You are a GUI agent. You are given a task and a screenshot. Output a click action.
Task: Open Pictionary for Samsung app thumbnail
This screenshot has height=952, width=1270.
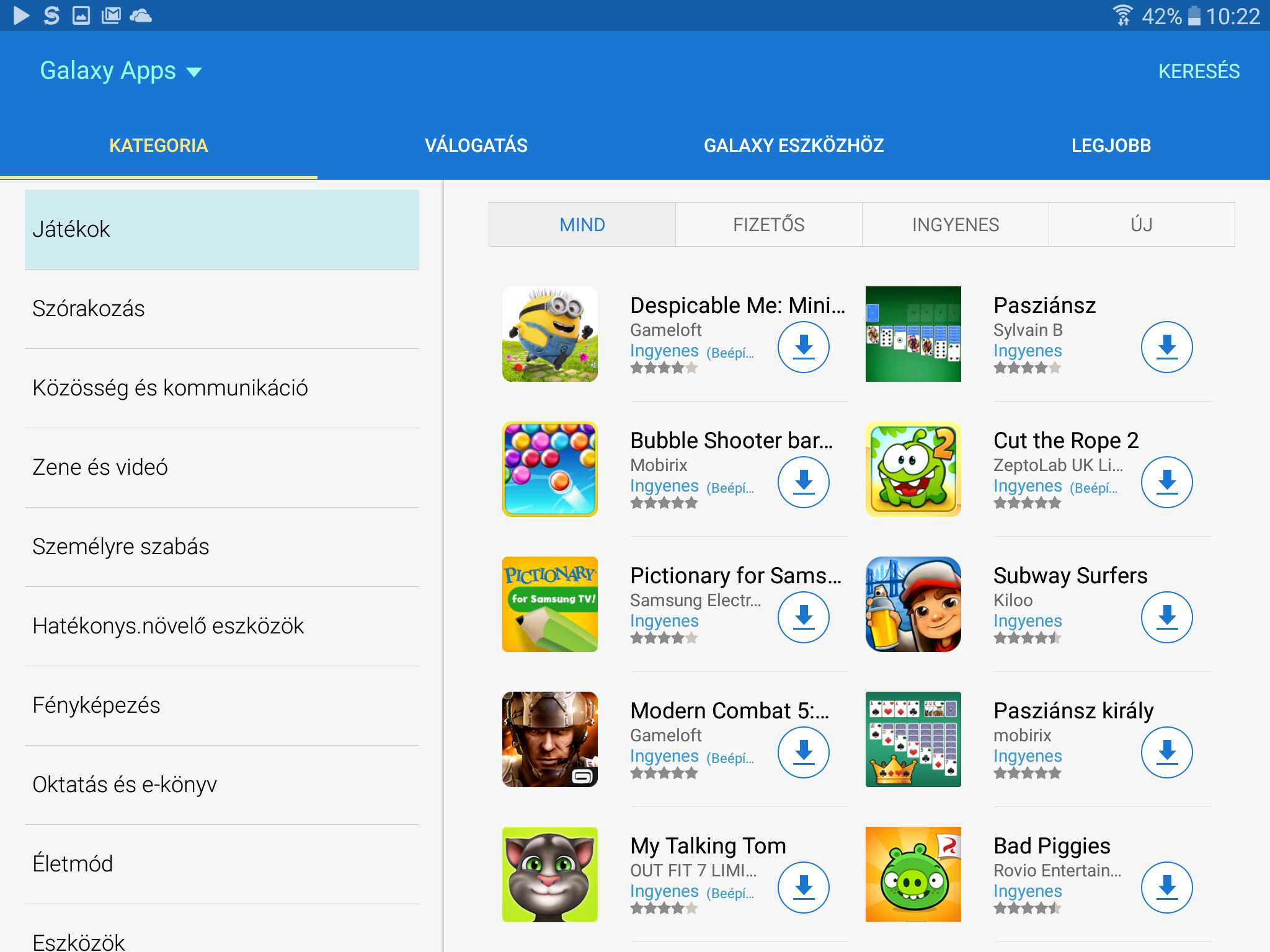tap(550, 604)
